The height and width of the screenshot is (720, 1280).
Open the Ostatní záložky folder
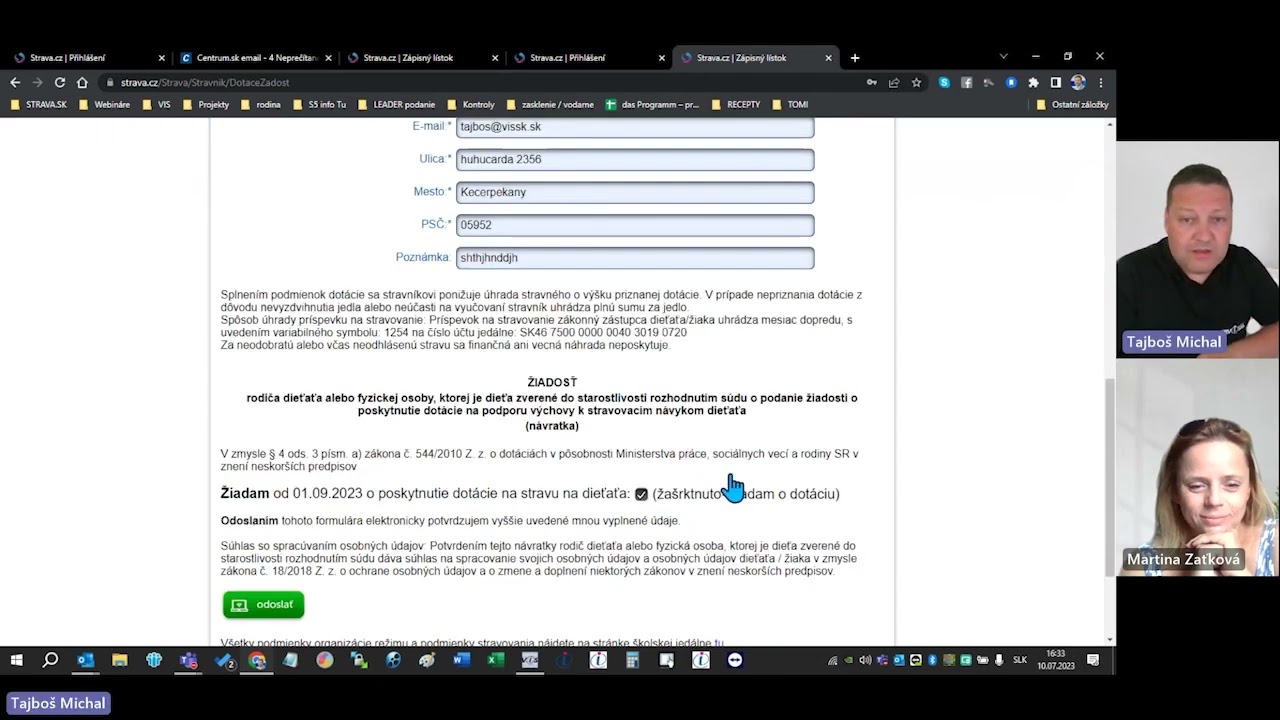pyautogui.click(x=1072, y=104)
